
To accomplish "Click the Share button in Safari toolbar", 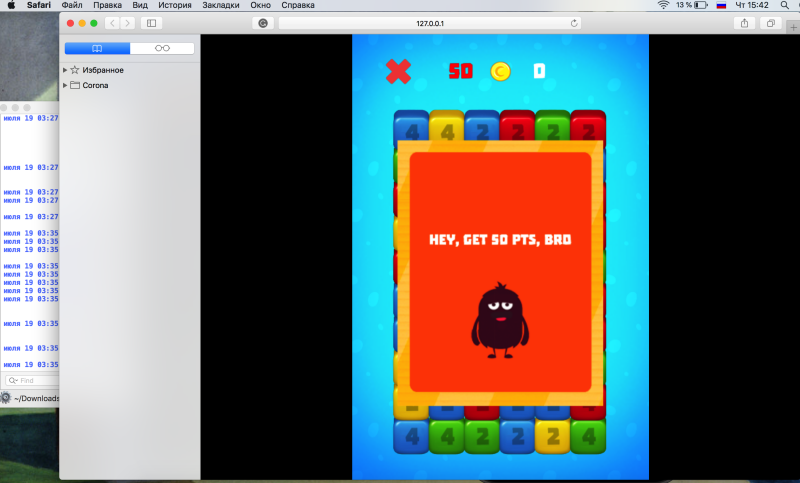I will [x=744, y=23].
